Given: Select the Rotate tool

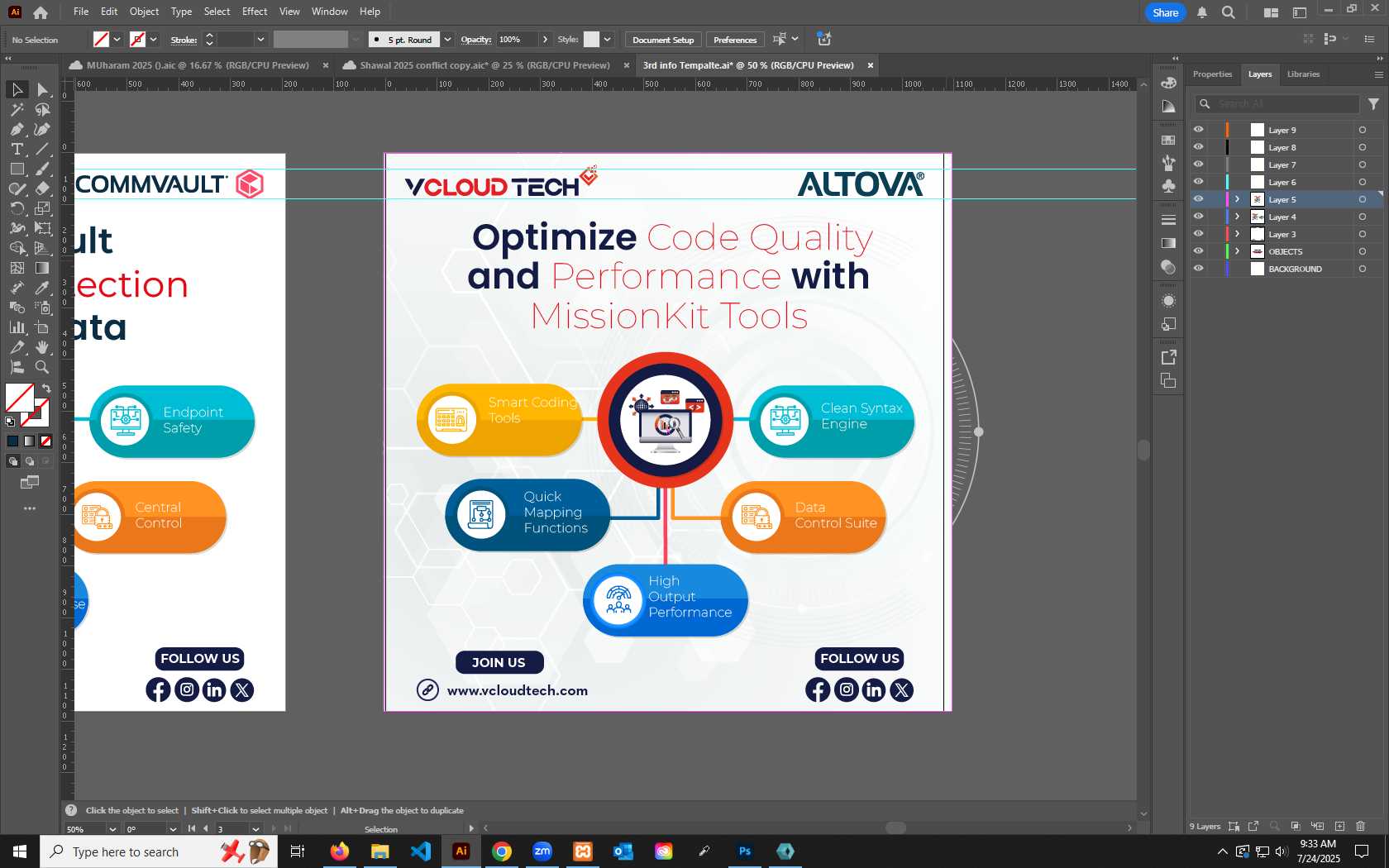Looking at the screenshot, I should coord(17,208).
